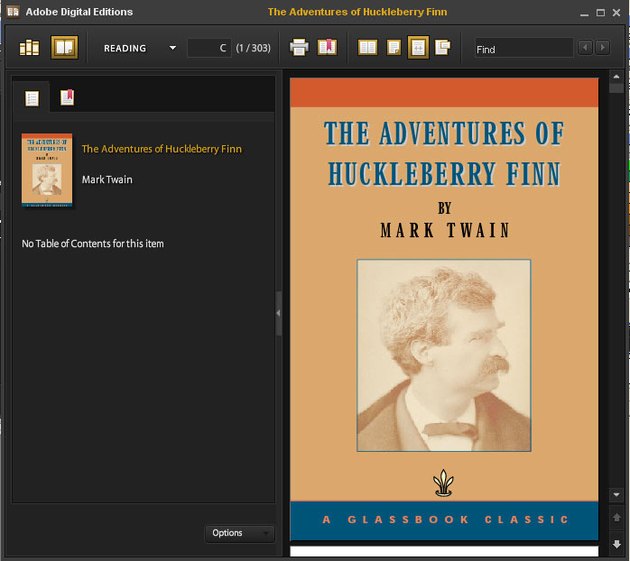Open the Table of Contents panel tab
630x561 pixels.
coord(32,98)
